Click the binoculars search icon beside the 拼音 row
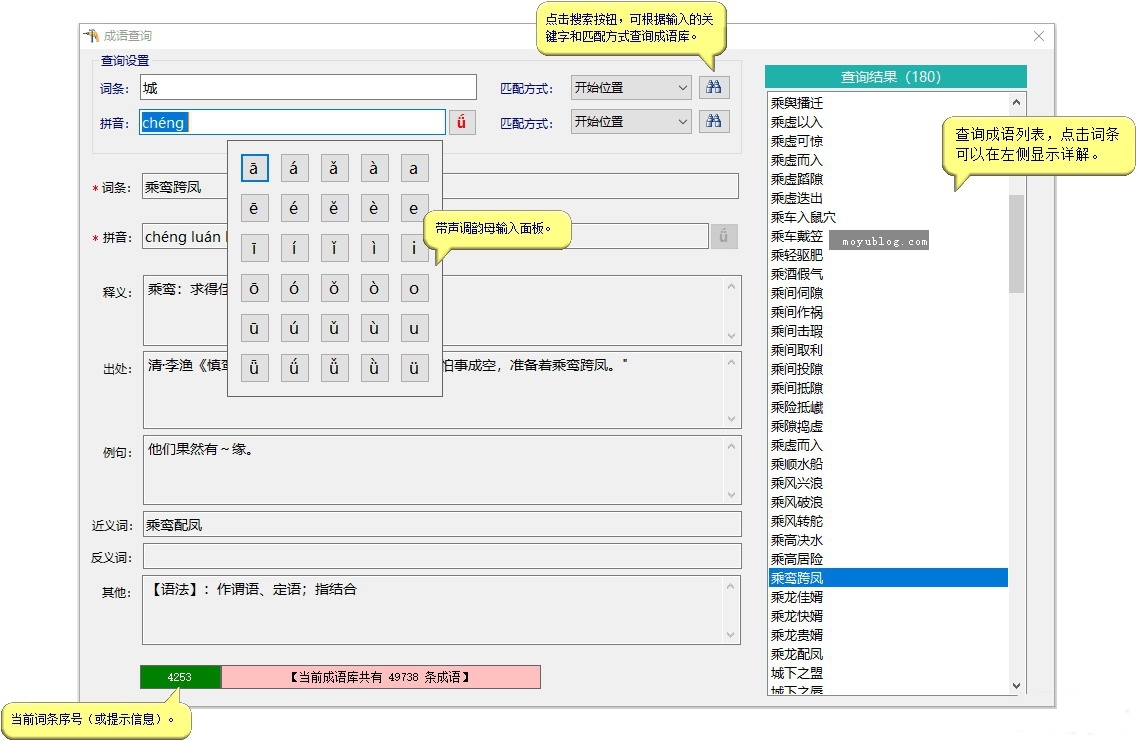This screenshot has height=740, width=1136. (714, 121)
